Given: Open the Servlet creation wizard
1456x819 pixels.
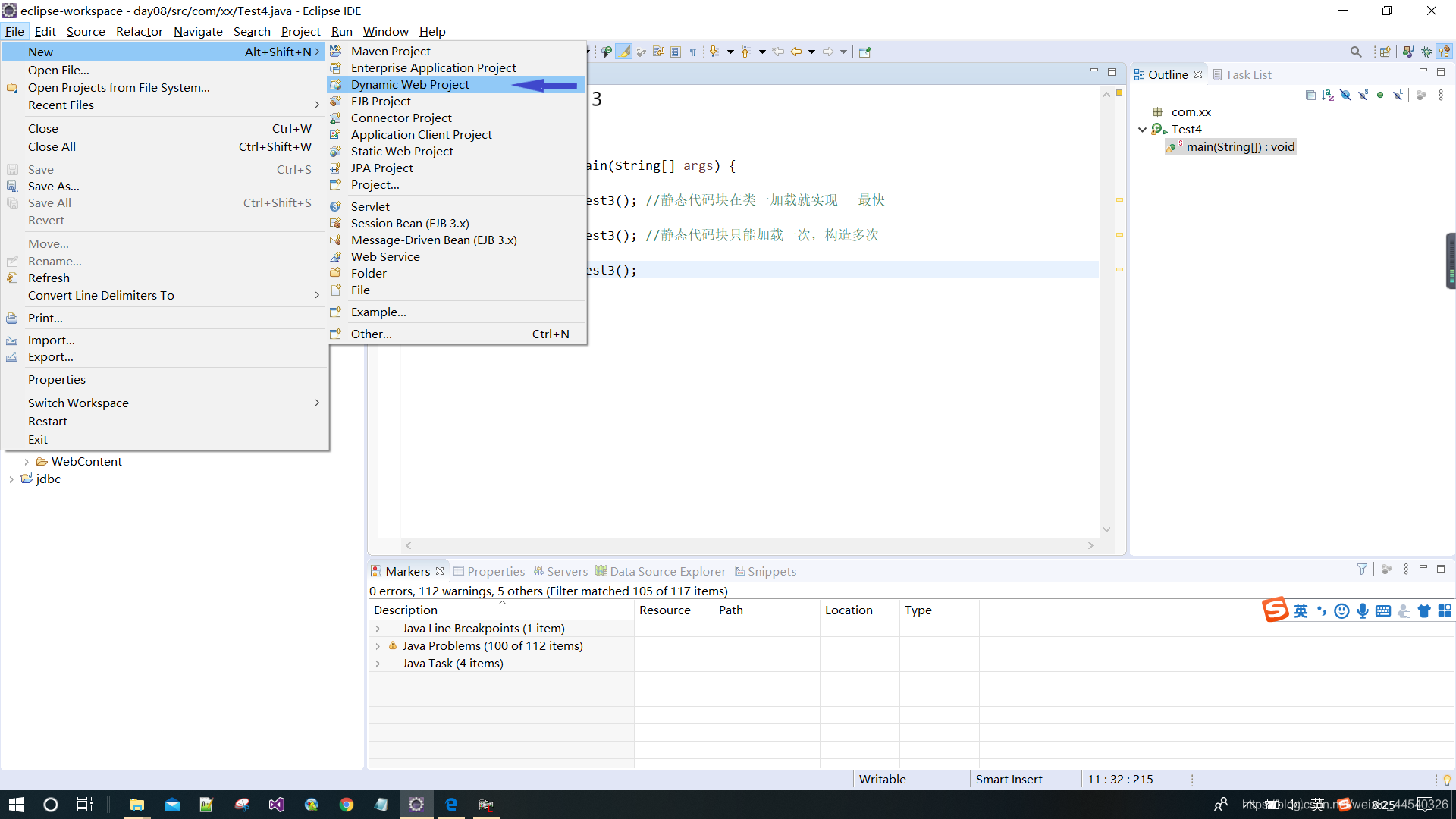Looking at the screenshot, I should click(371, 206).
